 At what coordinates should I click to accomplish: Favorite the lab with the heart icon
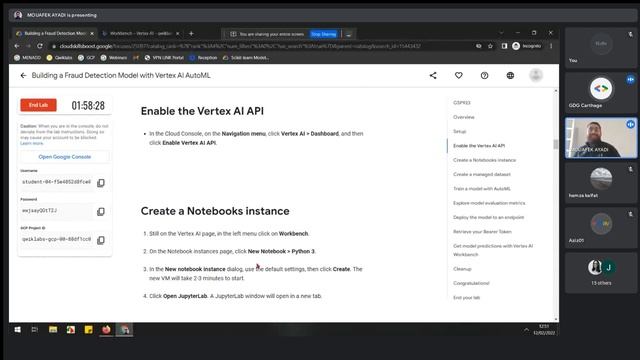pyautogui.click(x=459, y=76)
